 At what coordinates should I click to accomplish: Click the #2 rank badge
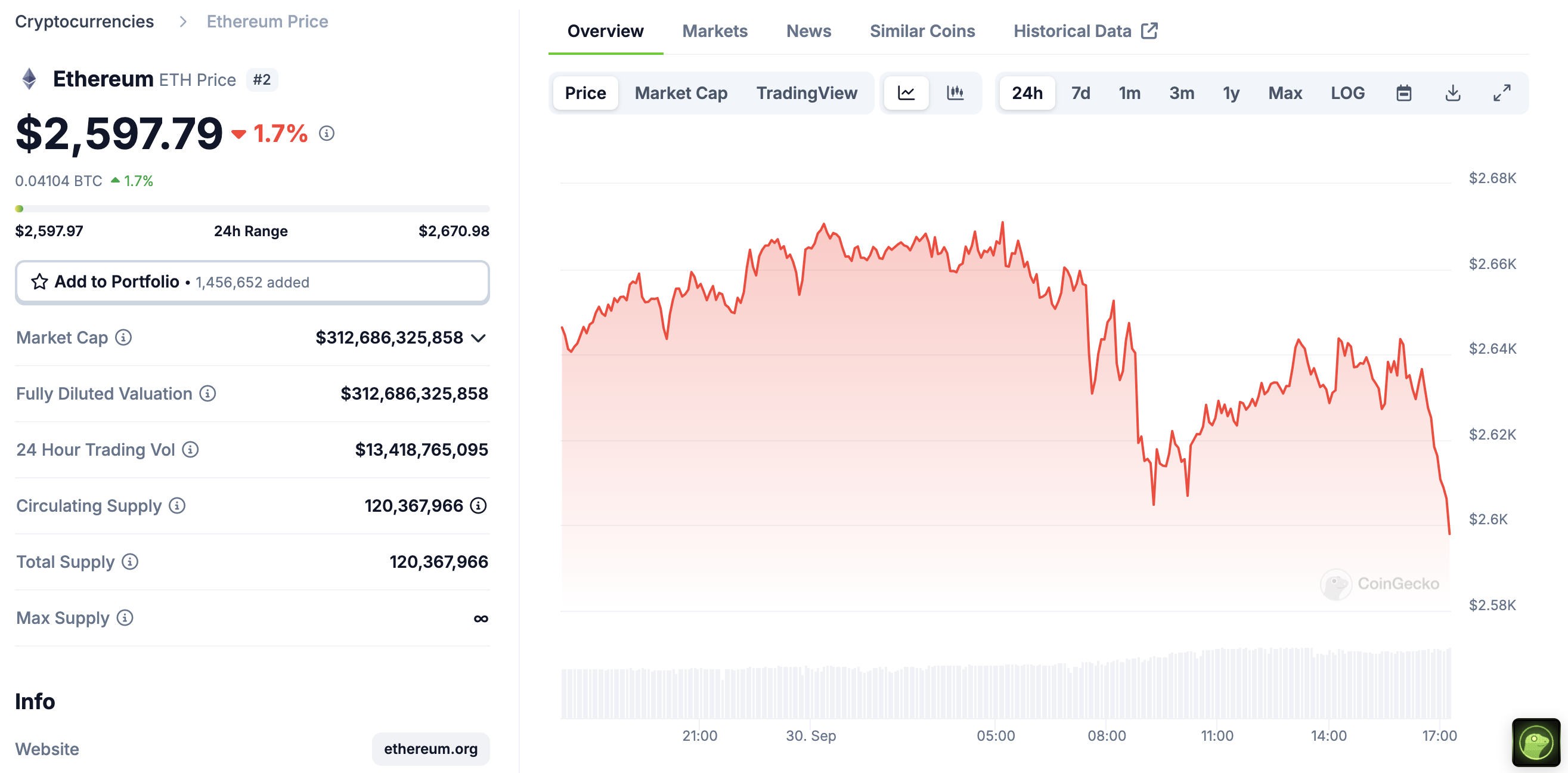pyautogui.click(x=262, y=80)
